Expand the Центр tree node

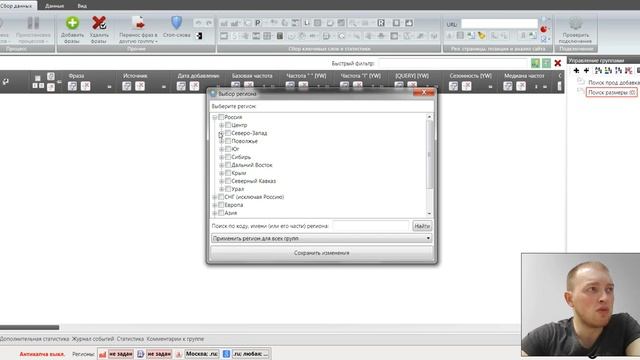click(222, 125)
